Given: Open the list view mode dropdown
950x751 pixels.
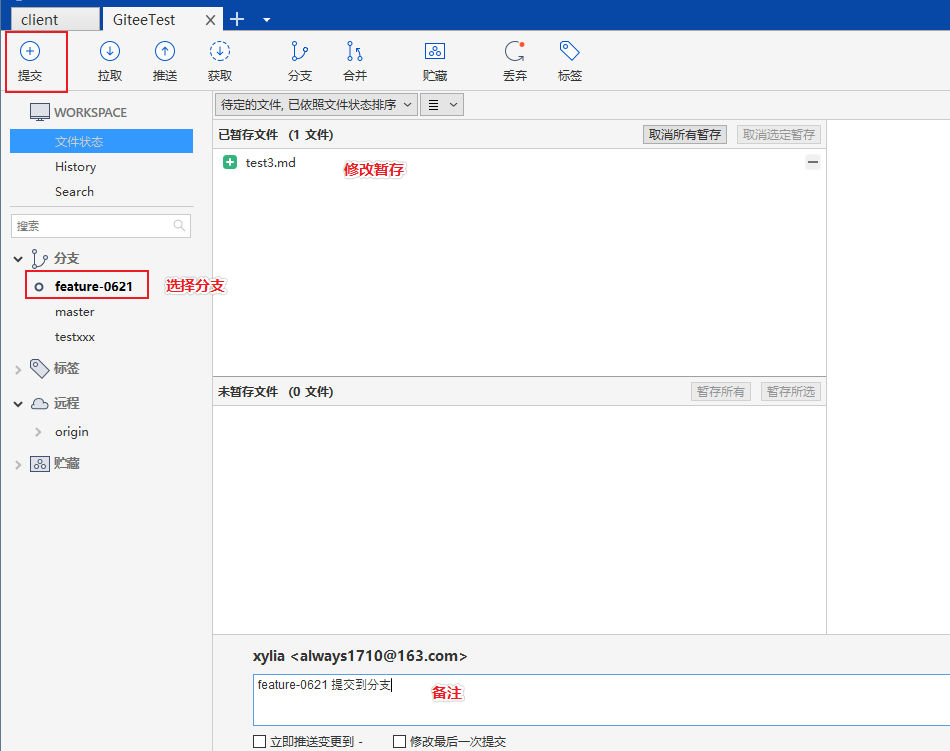Looking at the screenshot, I should (441, 104).
